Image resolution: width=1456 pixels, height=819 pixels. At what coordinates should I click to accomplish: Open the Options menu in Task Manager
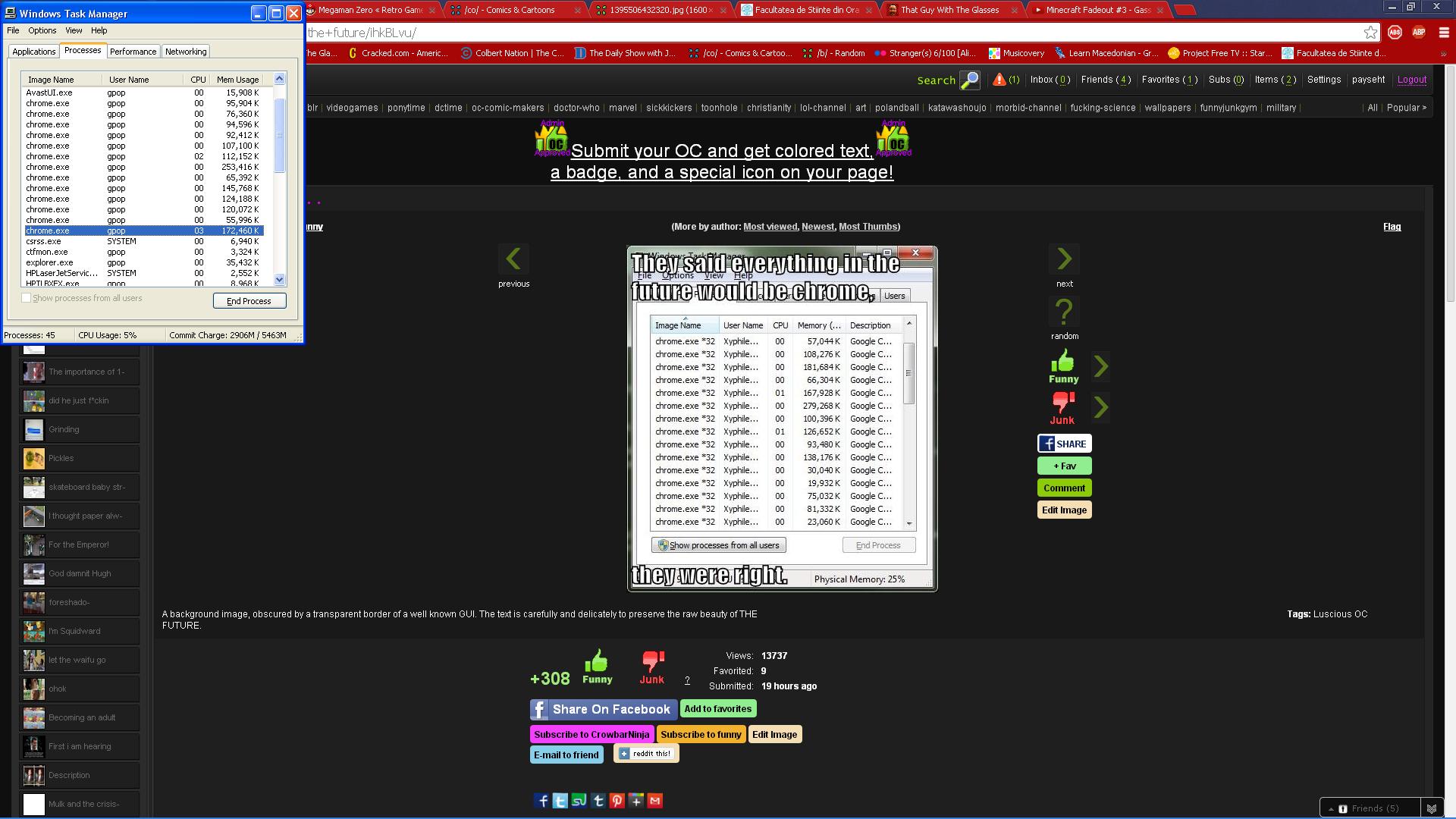click(42, 30)
